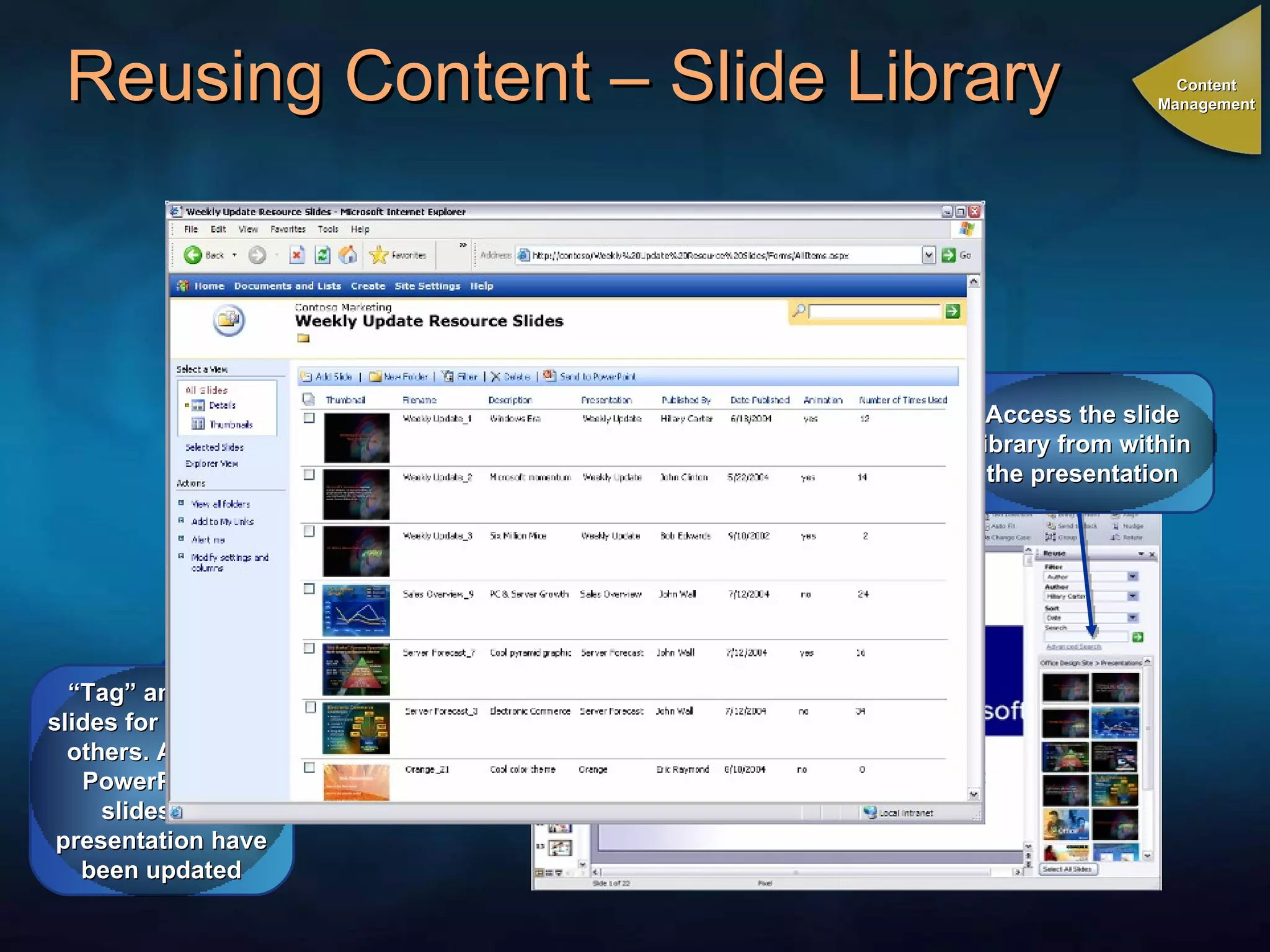Click the Thumbnail column header
Screen dimensions: 1270x952
pyautogui.click(x=345, y=400)
